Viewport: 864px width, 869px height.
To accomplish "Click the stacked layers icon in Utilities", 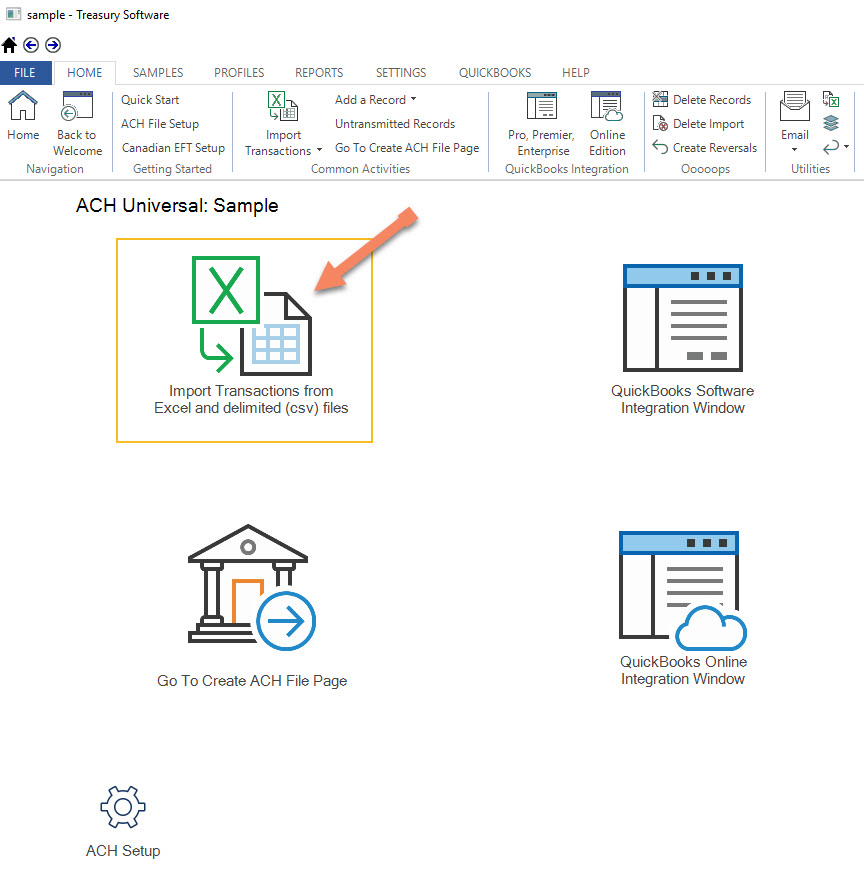I will coord(831,122).
